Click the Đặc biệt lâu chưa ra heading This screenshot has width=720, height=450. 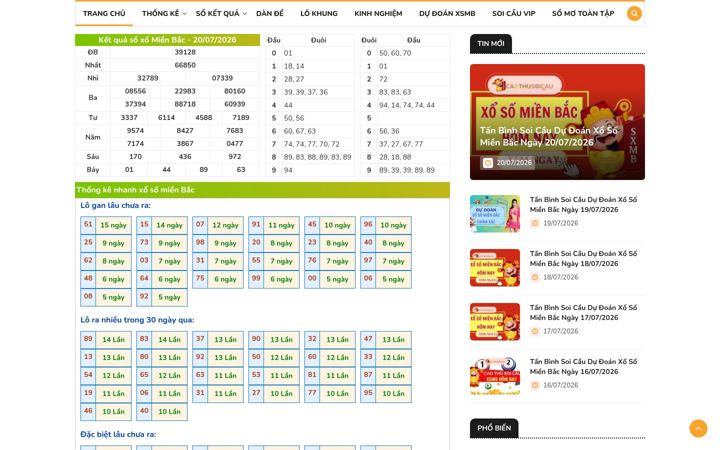[x=118, y=434]
